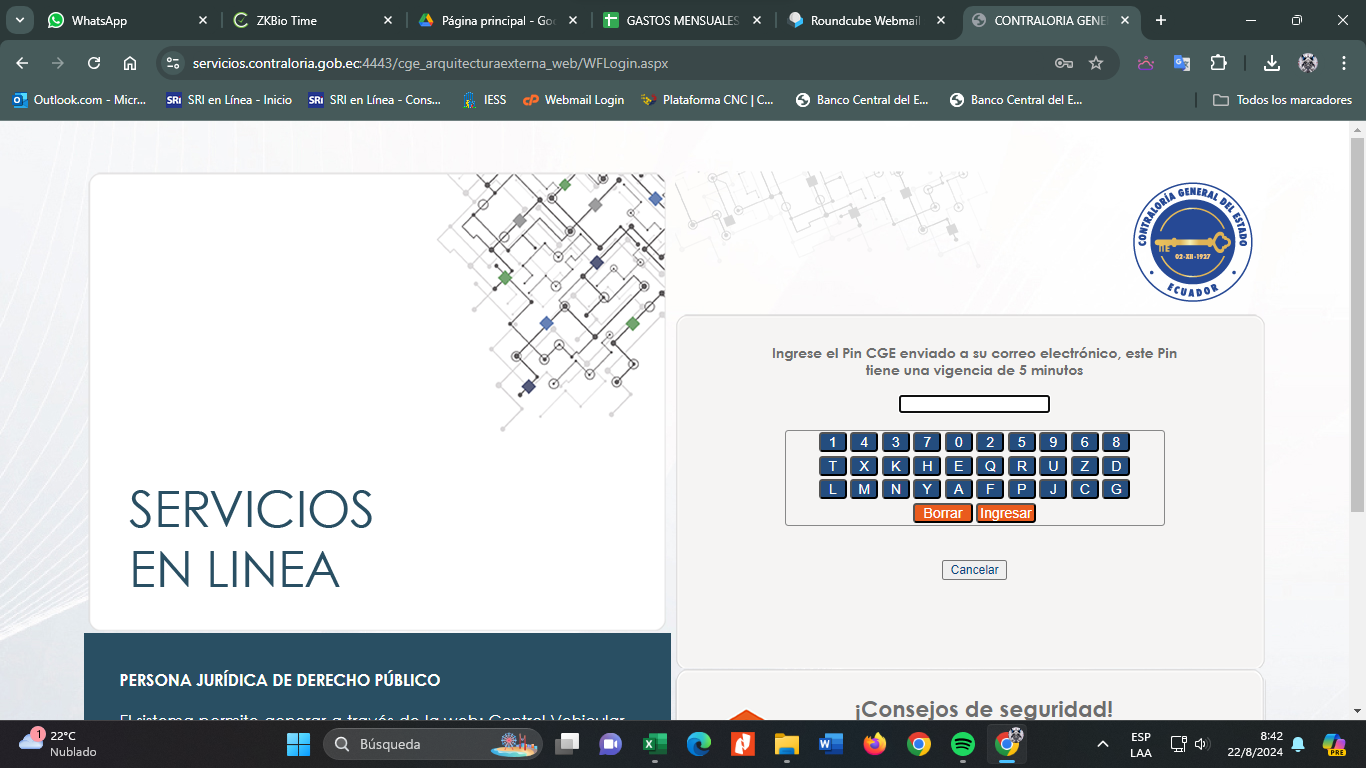The image size is (1366, 768).
Task: Open the Chrome extensions puzzle icon
Action: pos(1218,63)
